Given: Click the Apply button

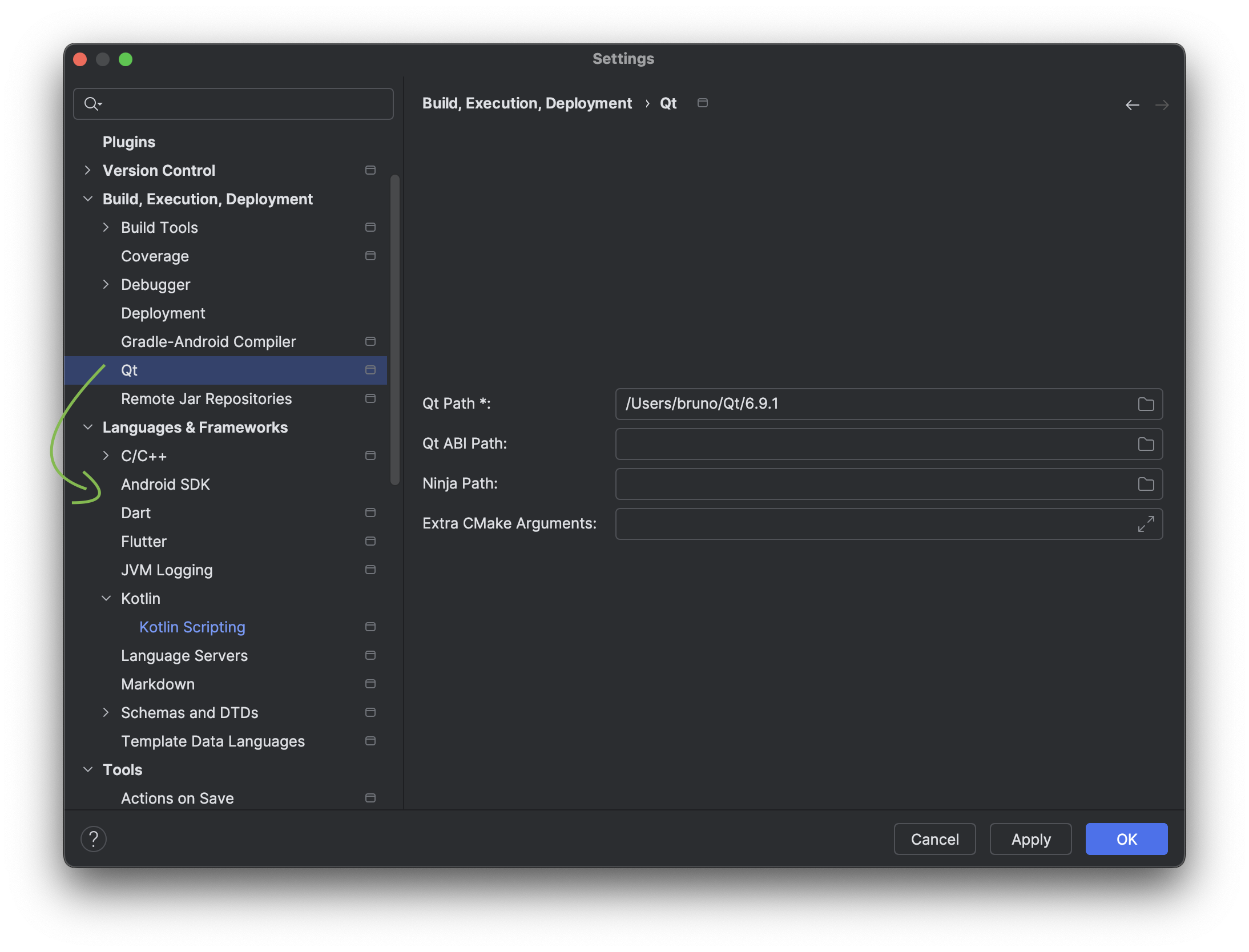Looking at the screenshot, I should (x=1030, y=839).
